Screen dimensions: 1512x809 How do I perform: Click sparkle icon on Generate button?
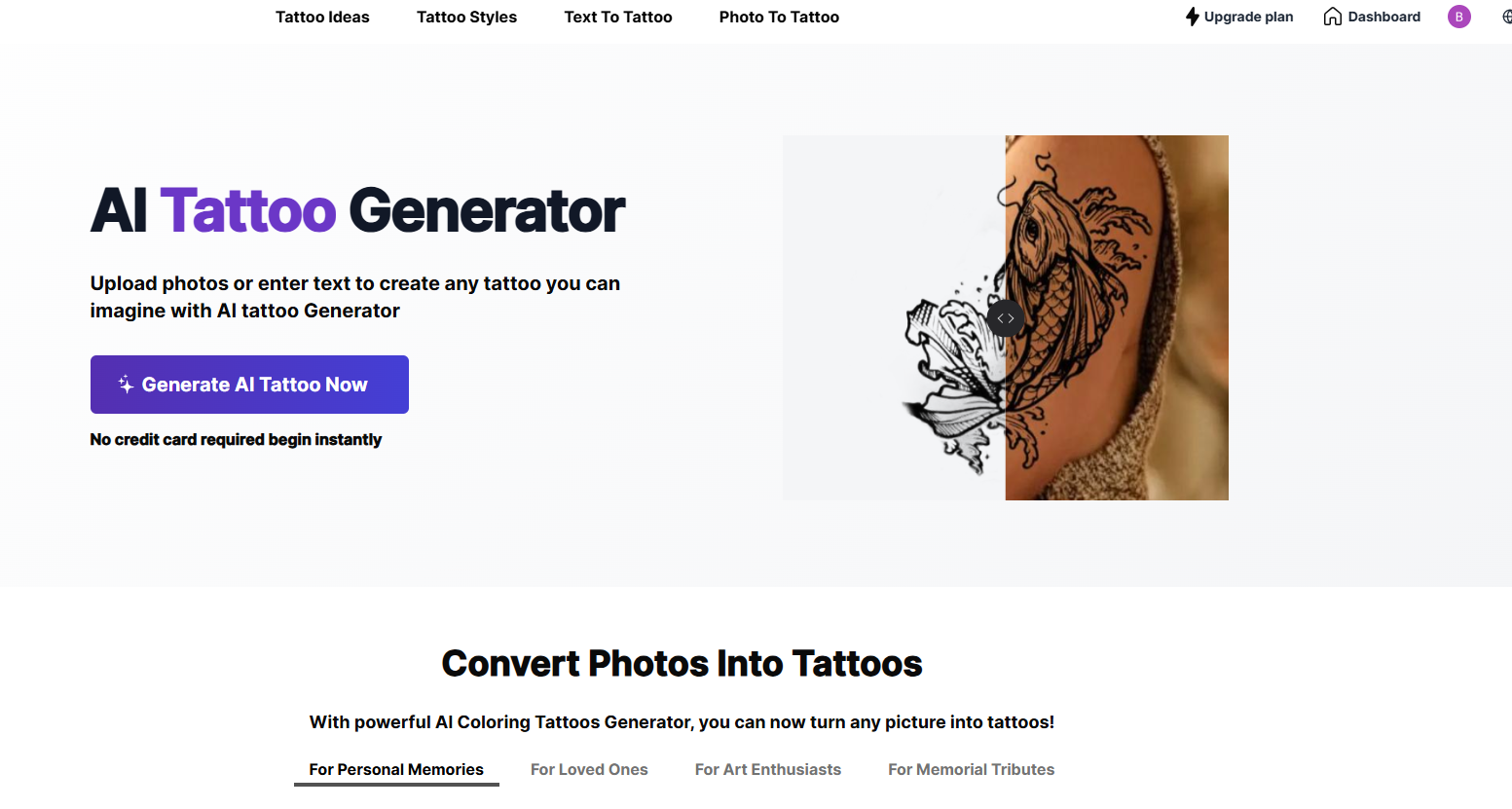(126, 385)
